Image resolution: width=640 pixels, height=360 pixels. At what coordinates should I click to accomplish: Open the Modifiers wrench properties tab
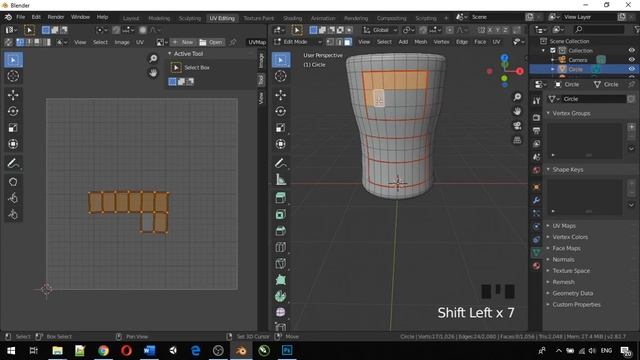tap(536, 200)
